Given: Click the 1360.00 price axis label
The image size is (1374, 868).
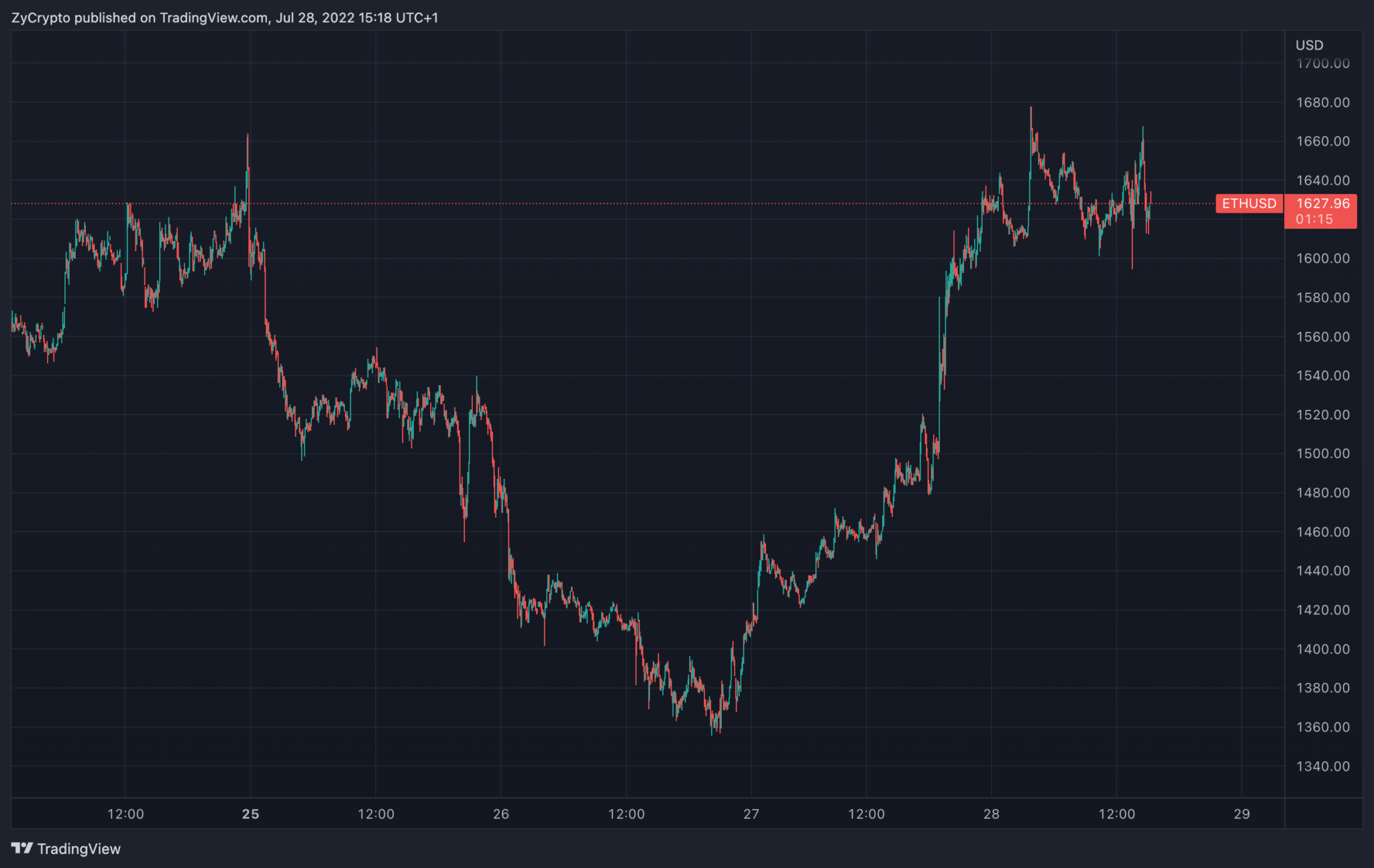Looking at the screenshot, I should click(x=1322, y=727).
